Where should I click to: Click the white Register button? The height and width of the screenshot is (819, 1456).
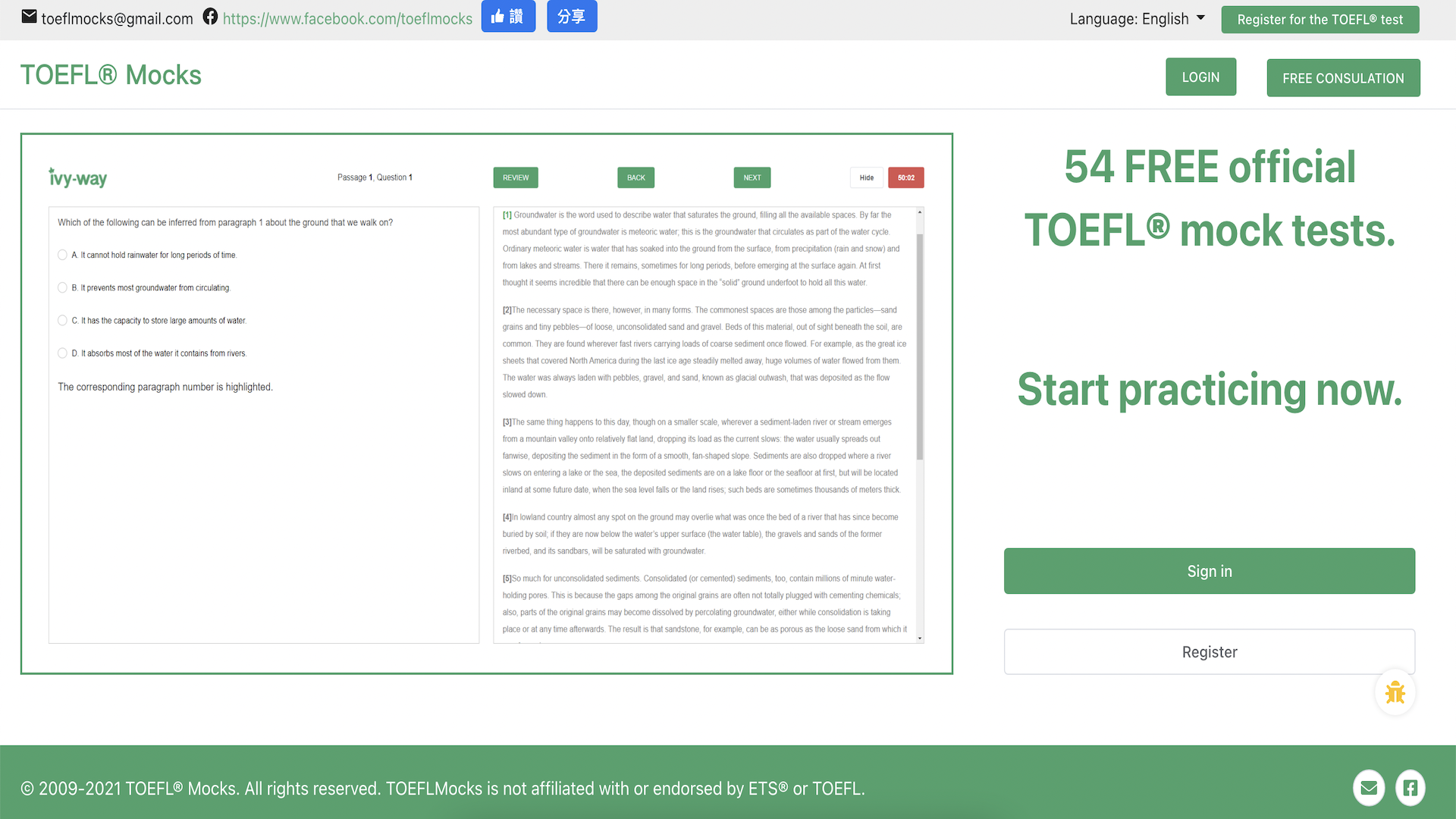point(1210,652)
